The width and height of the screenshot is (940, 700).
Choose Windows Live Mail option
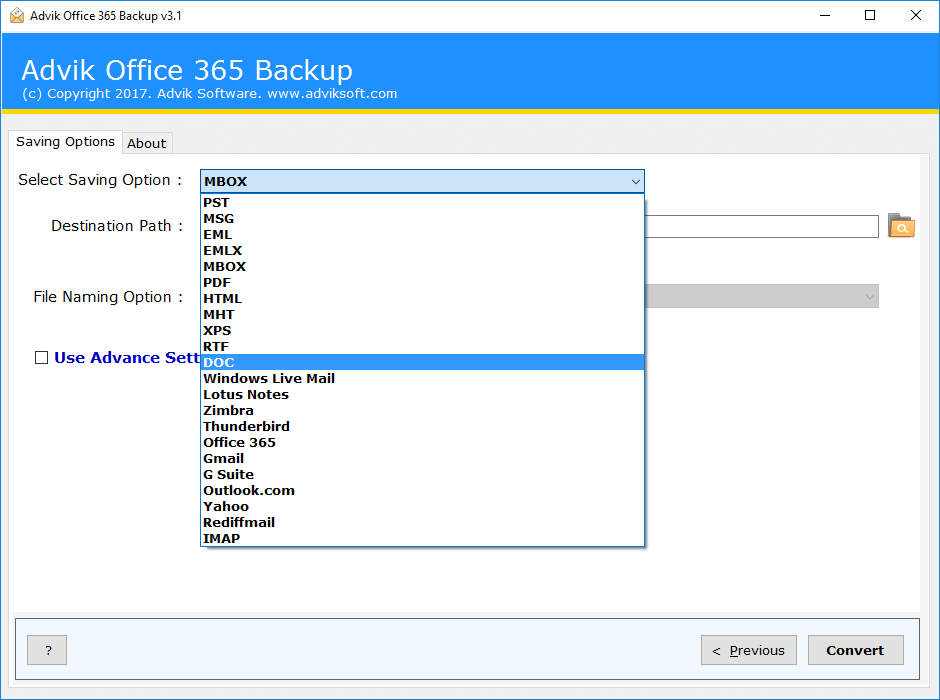click(422, 378)
